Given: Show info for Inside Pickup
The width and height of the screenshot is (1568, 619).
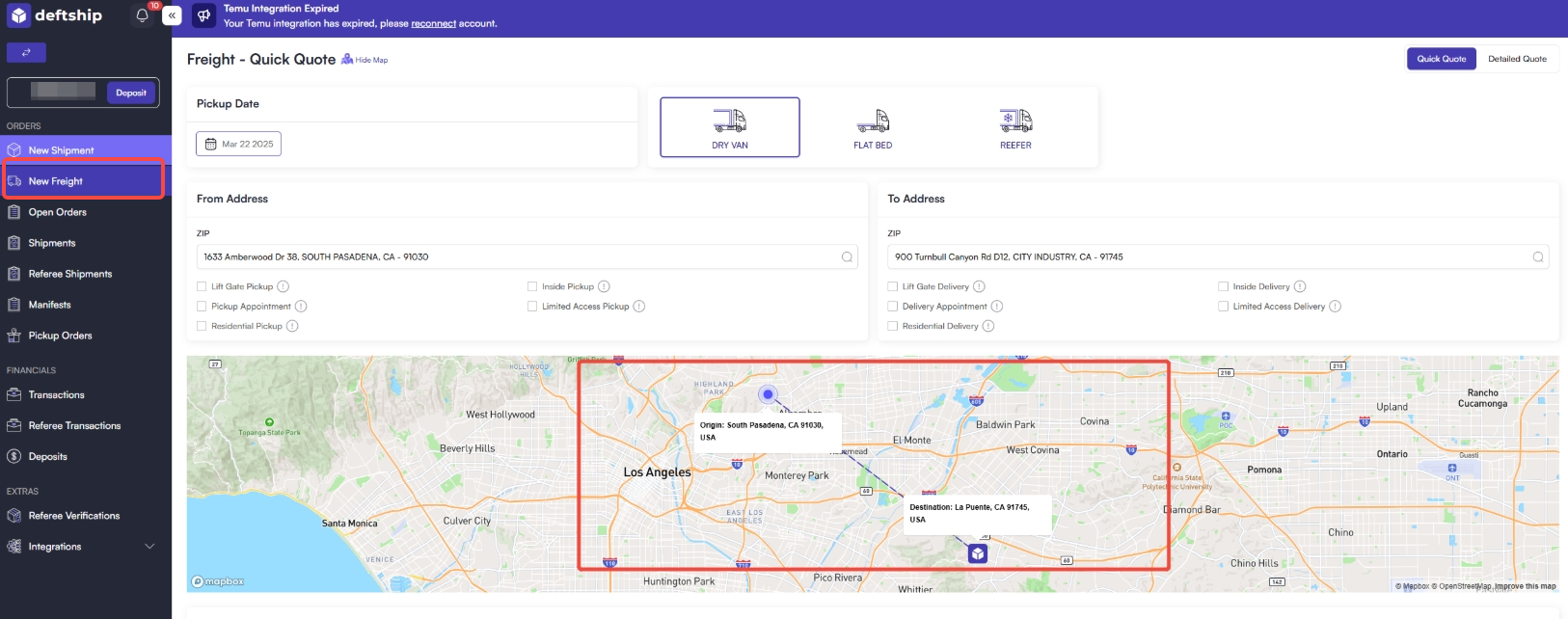Looking at the screenshot, I should [x=604, y=286].
